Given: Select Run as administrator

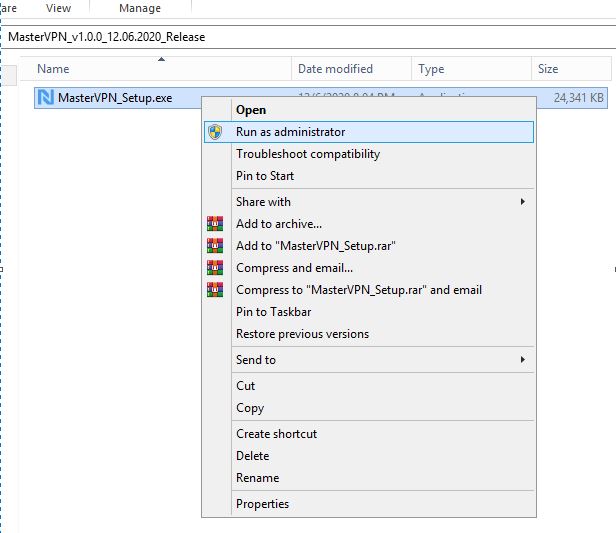Looking at the screenshot, I should [369, 132].
